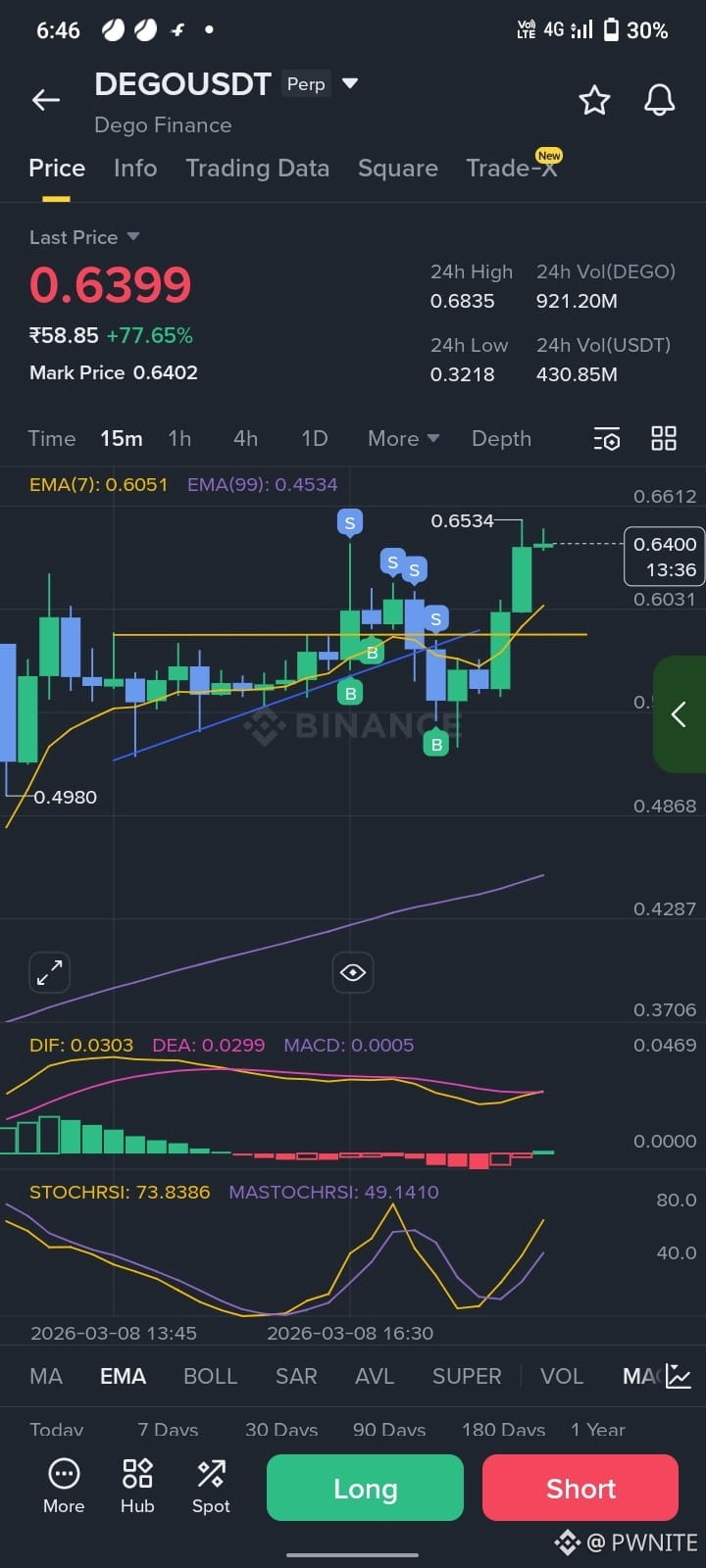Tap the topmost S sell marker

click(x=350, y=523)
